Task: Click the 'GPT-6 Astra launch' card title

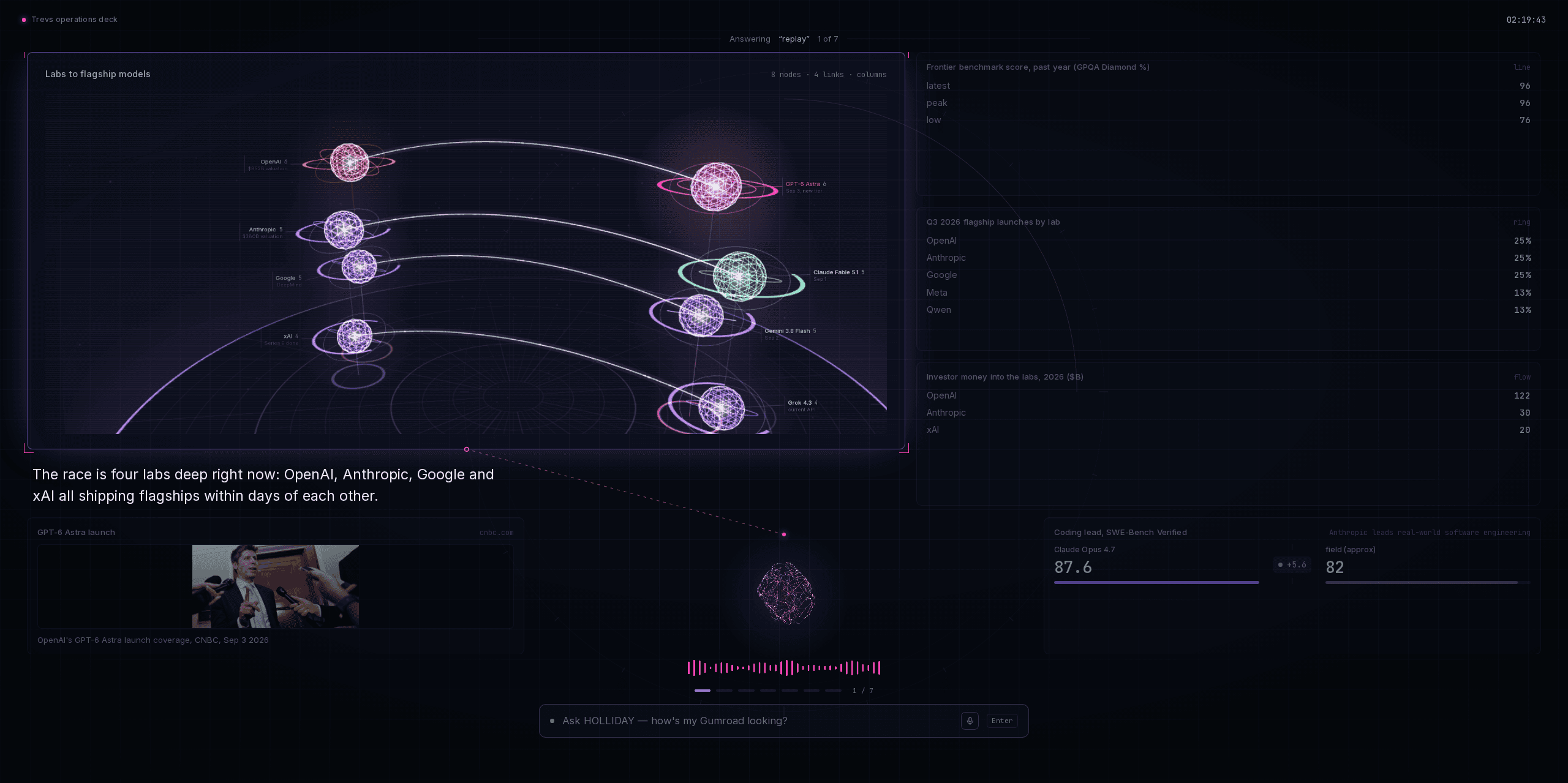Action: [76, 533]
